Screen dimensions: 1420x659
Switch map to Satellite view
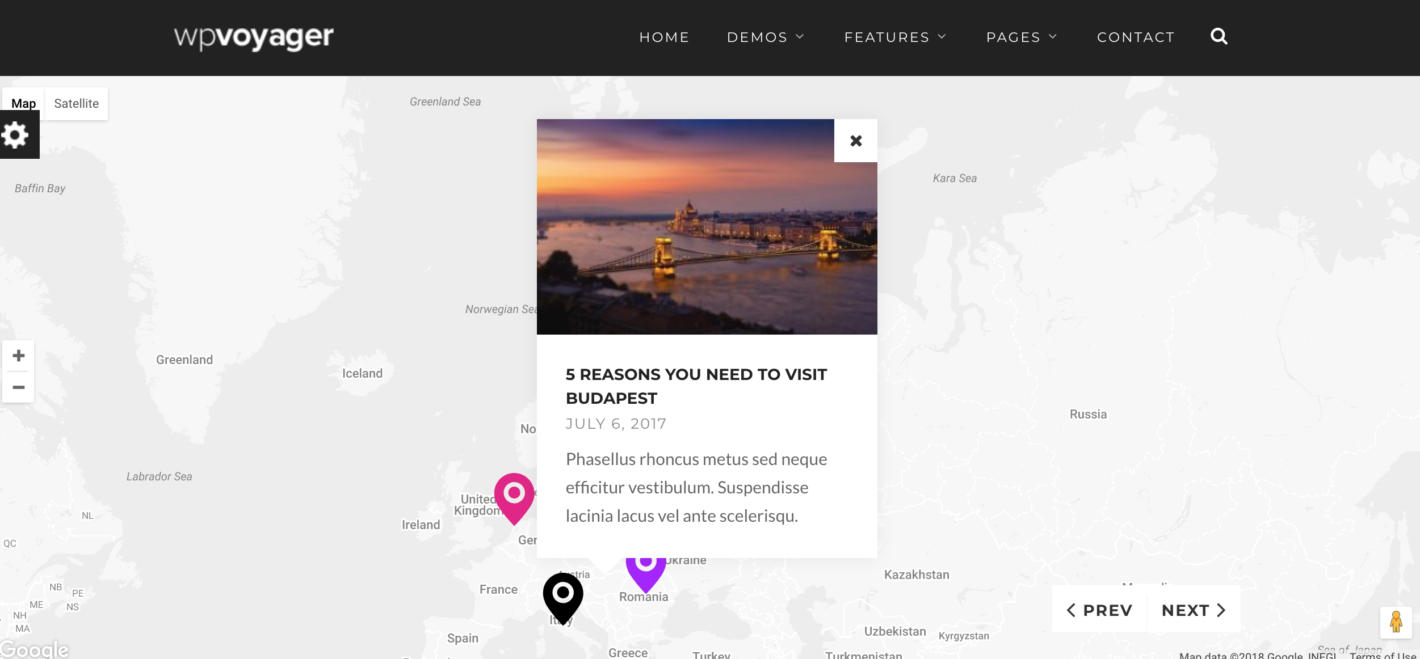(76, 104)
